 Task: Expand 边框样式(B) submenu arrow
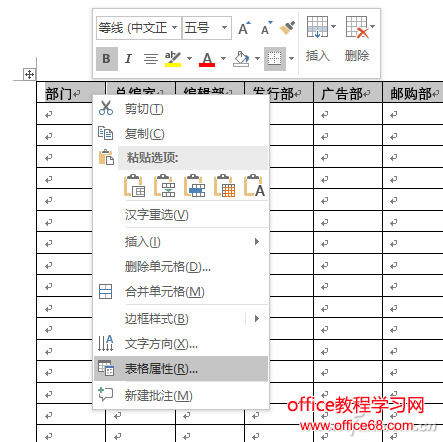coord(257,319)
